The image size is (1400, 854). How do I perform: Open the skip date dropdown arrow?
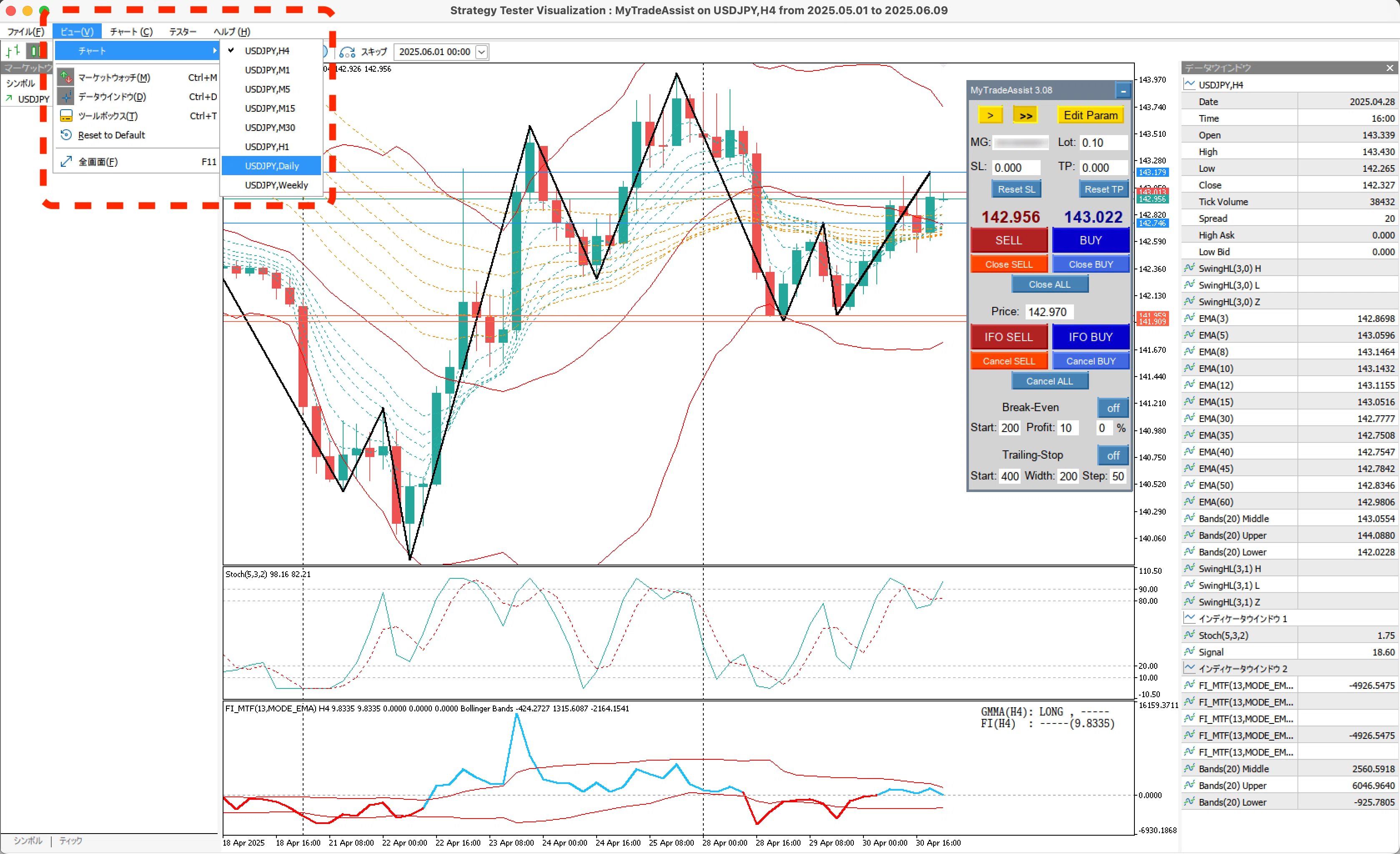(481, 52)
